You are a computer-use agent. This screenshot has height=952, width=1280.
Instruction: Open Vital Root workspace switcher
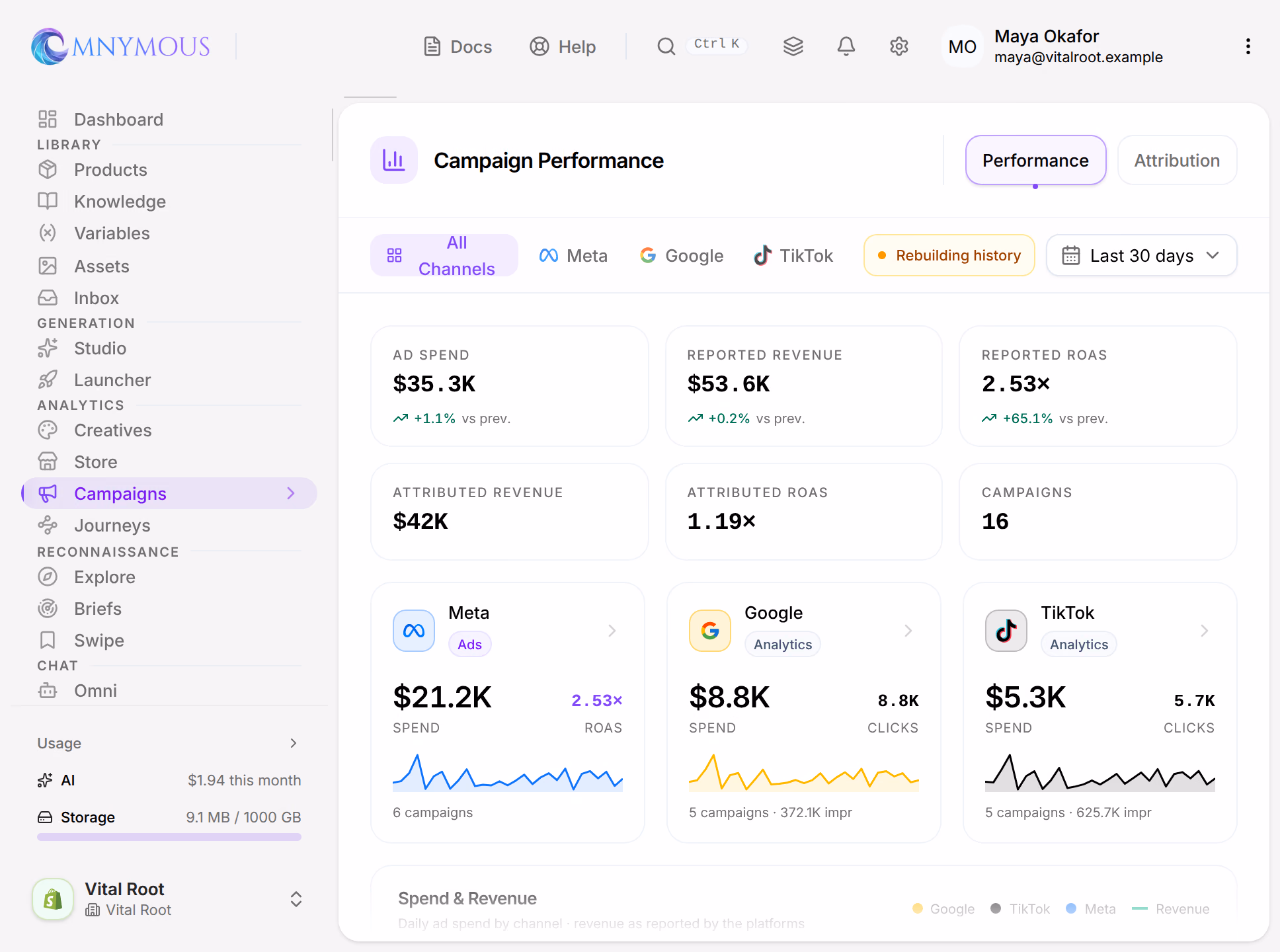[168, 899]
